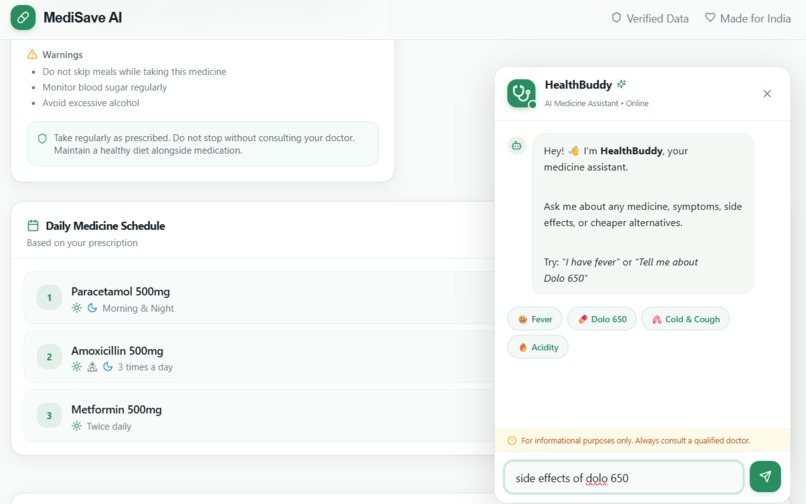Click the info icon in the disclaimer banner
The width and height of the screenshot is (806, 504).
pyautogui.click(x=512, y=441)
